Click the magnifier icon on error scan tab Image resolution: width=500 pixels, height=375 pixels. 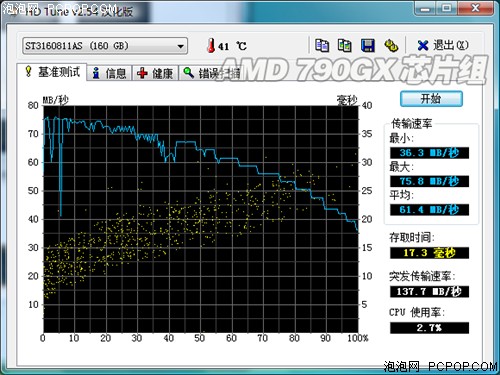tap(189, 72)
